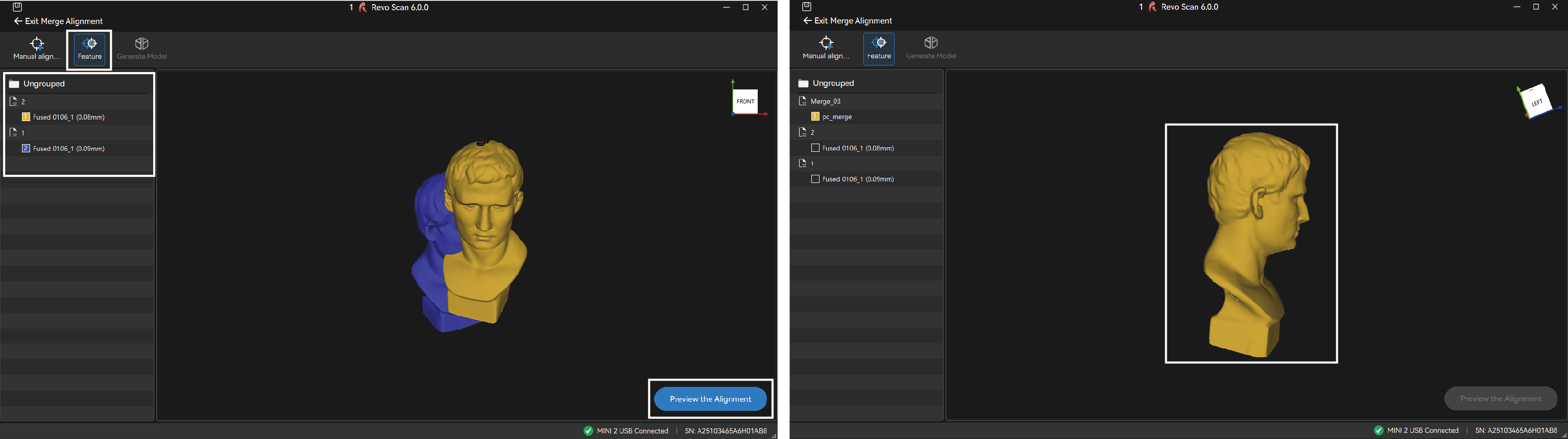Image resolution: width=1568 pixels, height=439 pixels.
Task: Expand Merge_03 project in right window
Action: click(802, 101)
